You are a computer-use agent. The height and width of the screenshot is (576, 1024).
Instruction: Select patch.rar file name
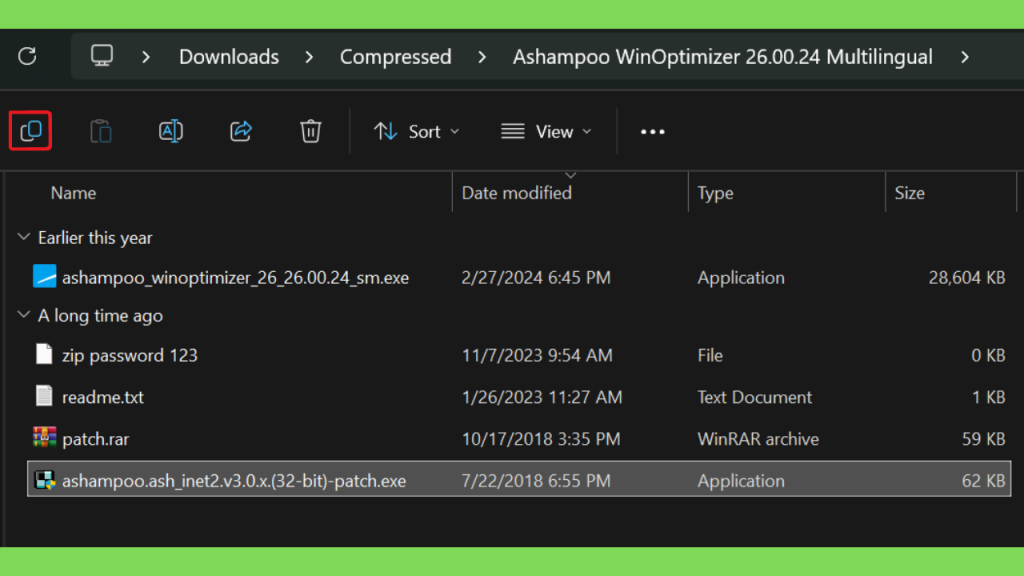[x=95, y=439]
